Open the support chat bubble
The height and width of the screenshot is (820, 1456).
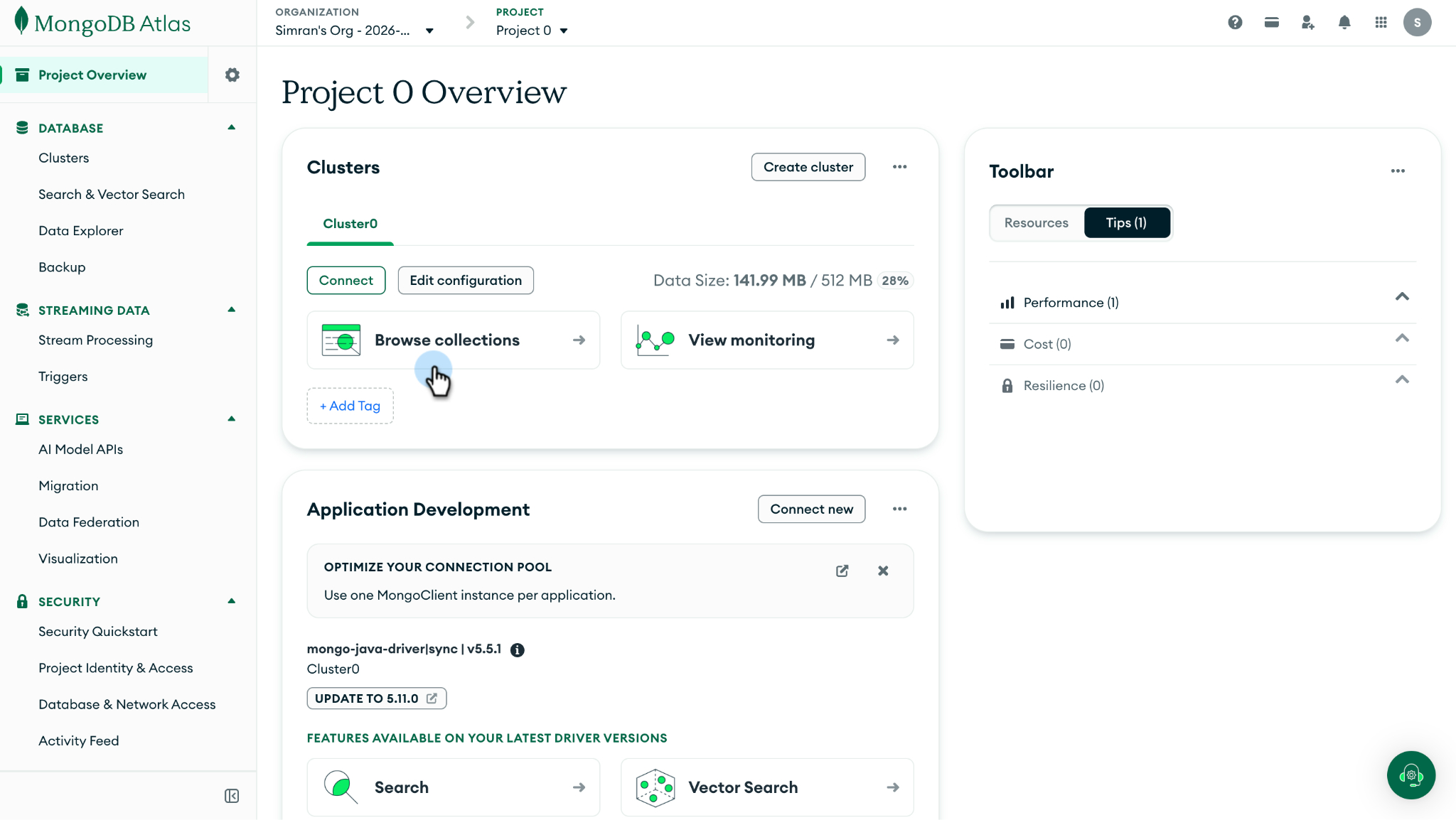(x=1411, y=775)
